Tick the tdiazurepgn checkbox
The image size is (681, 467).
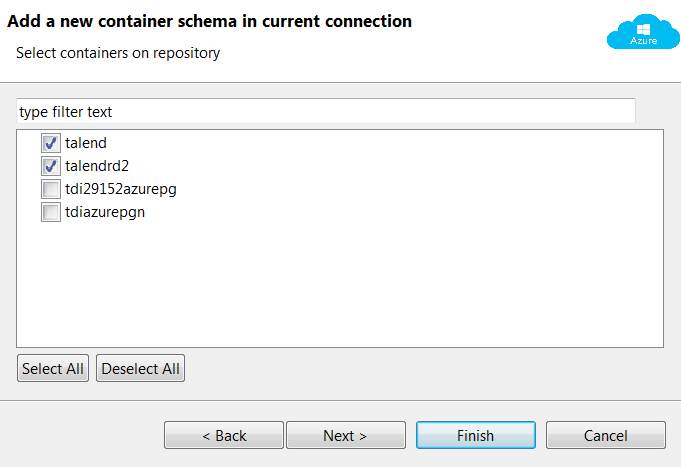coord(51,212)
